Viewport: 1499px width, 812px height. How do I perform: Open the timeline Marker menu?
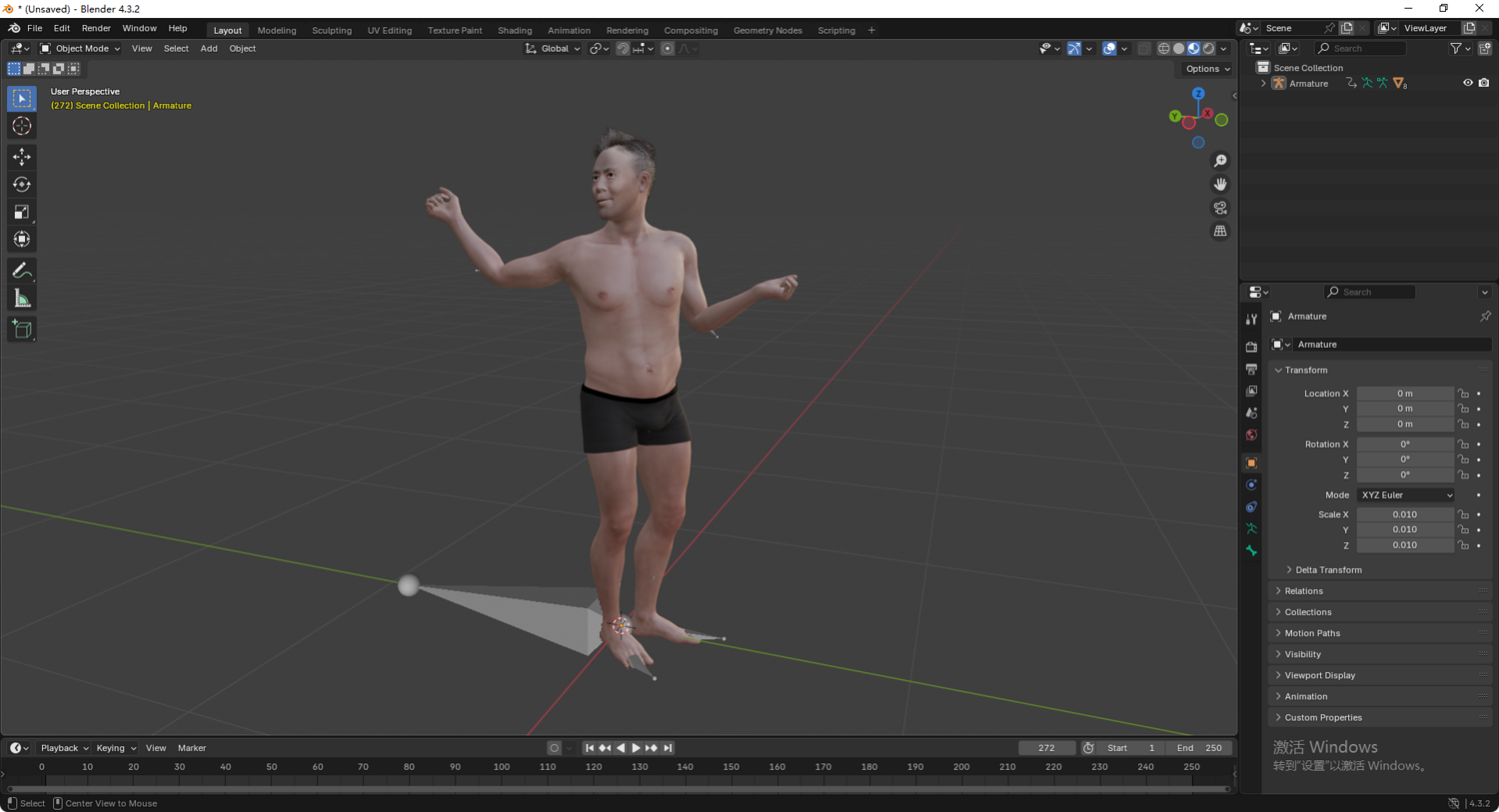pos(192,748)
